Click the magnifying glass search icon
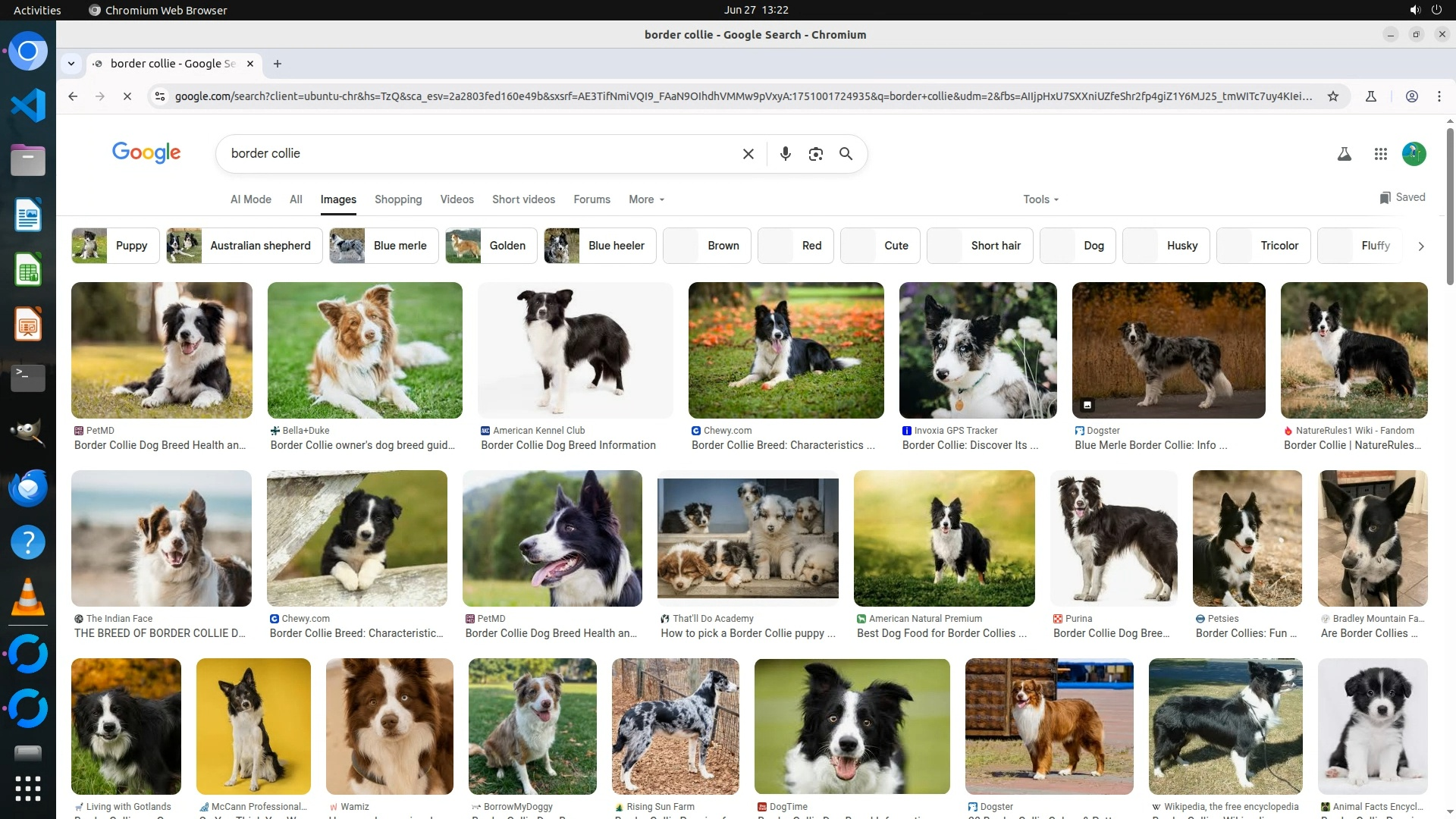This screenshot has height=819, width=1456. point(846,154)
